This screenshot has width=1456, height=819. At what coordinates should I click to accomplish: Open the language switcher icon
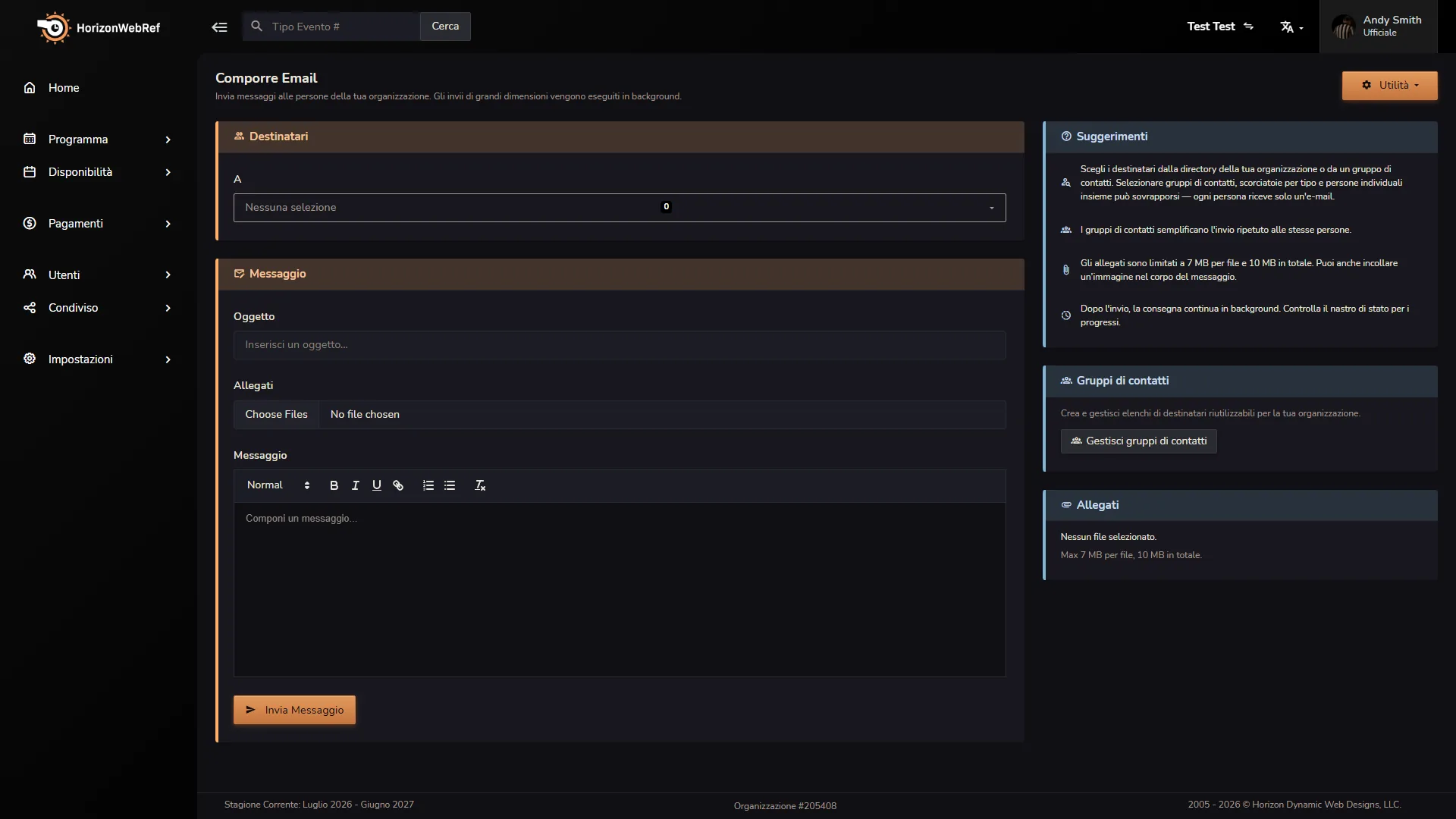(1291, 27)
